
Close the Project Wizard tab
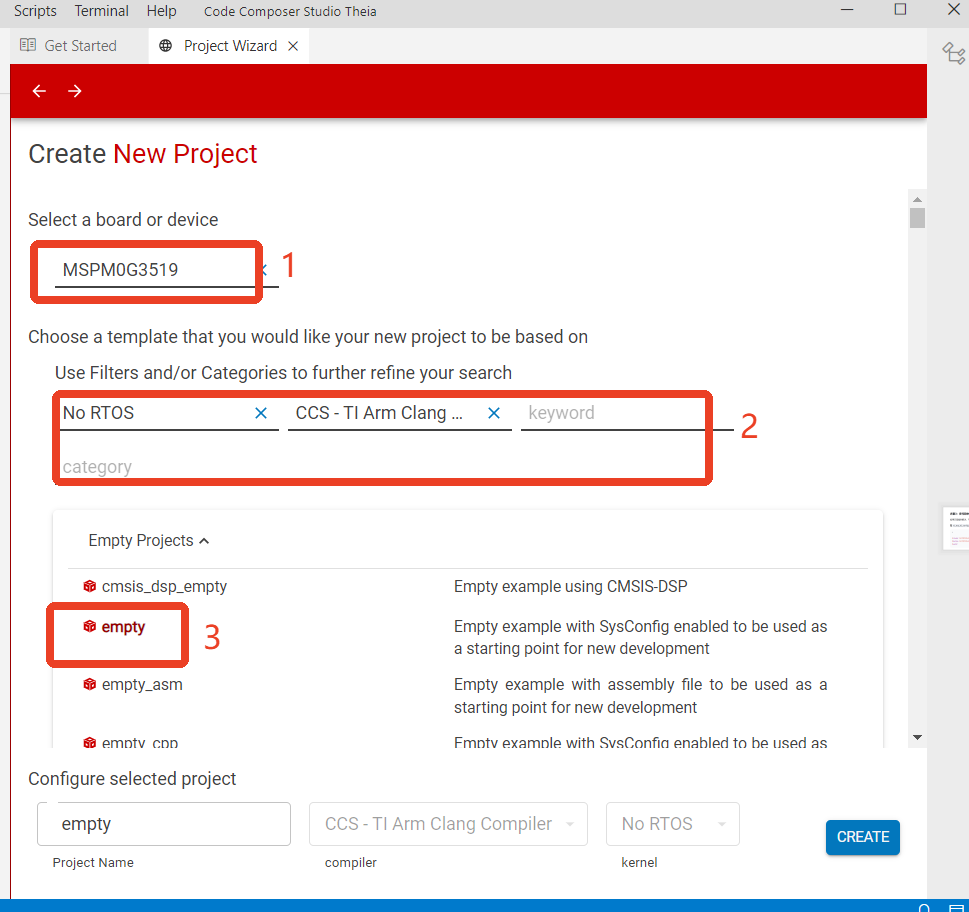click(294, 46)
